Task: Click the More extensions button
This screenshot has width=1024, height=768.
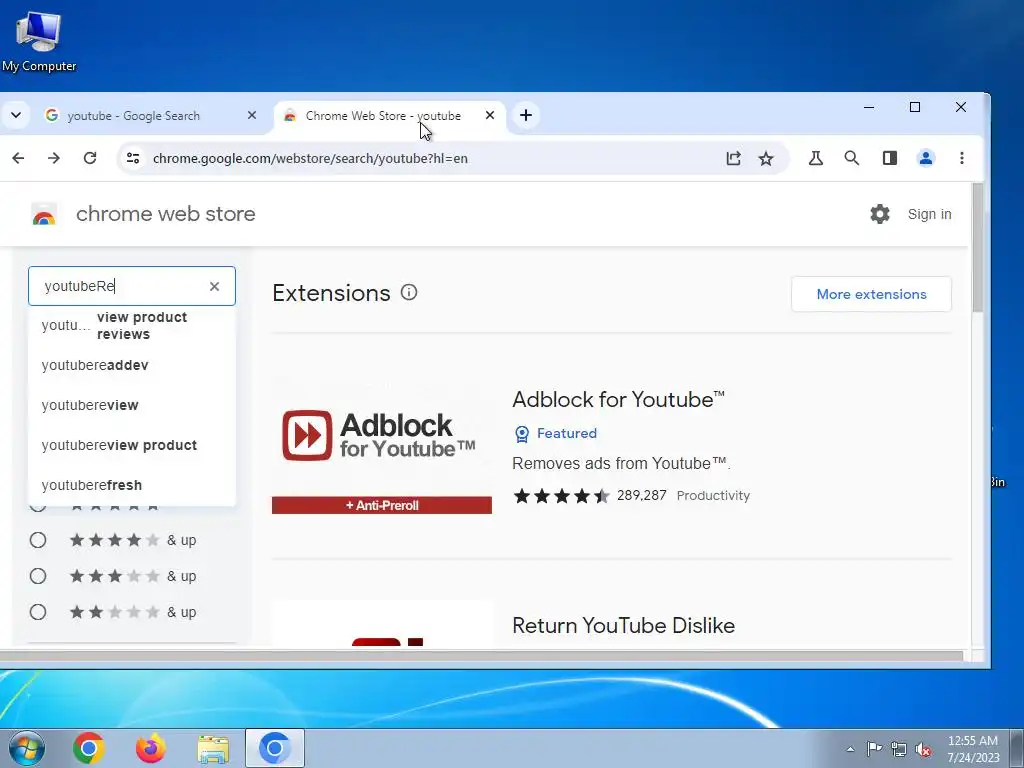Action: [871, 294]
